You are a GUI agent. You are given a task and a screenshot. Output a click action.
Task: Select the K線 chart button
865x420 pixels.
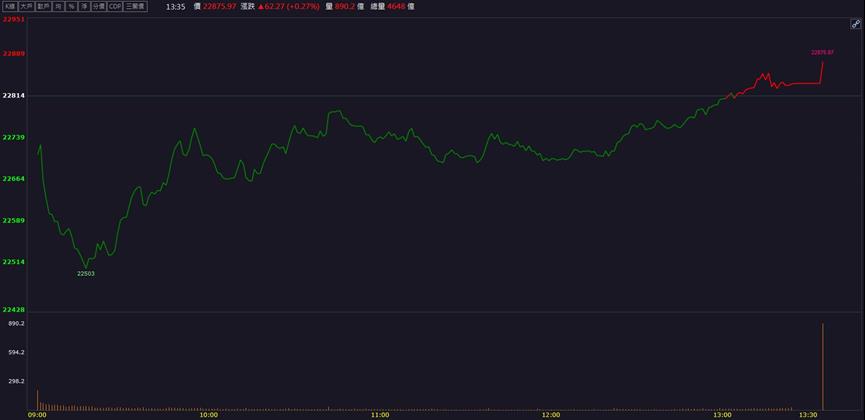point(10,7)
